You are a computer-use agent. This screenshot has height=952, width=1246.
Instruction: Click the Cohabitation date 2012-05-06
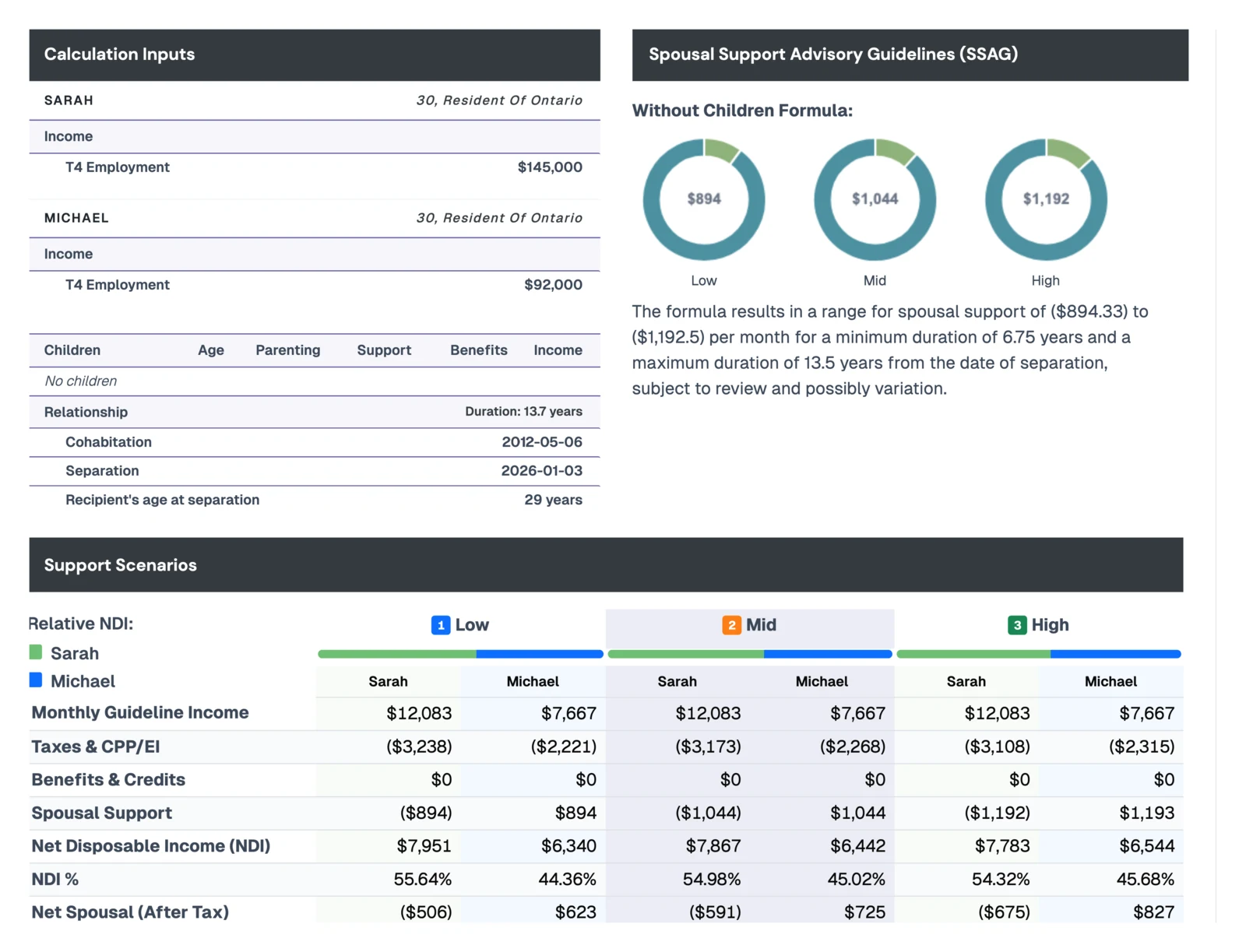coord(542,442)
